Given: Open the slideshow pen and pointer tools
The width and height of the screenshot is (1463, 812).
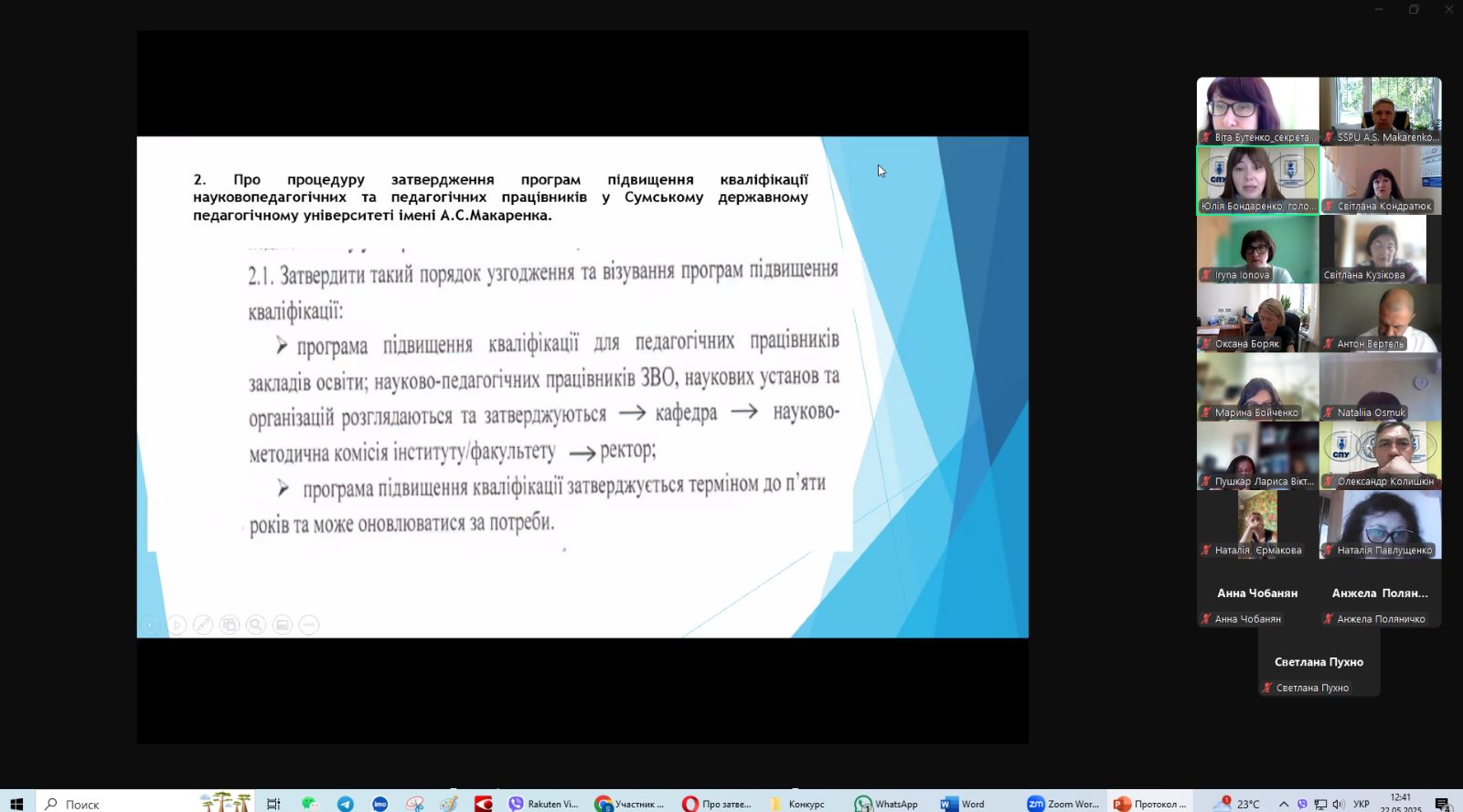Looking at the screenshot, I should point(203,625).
